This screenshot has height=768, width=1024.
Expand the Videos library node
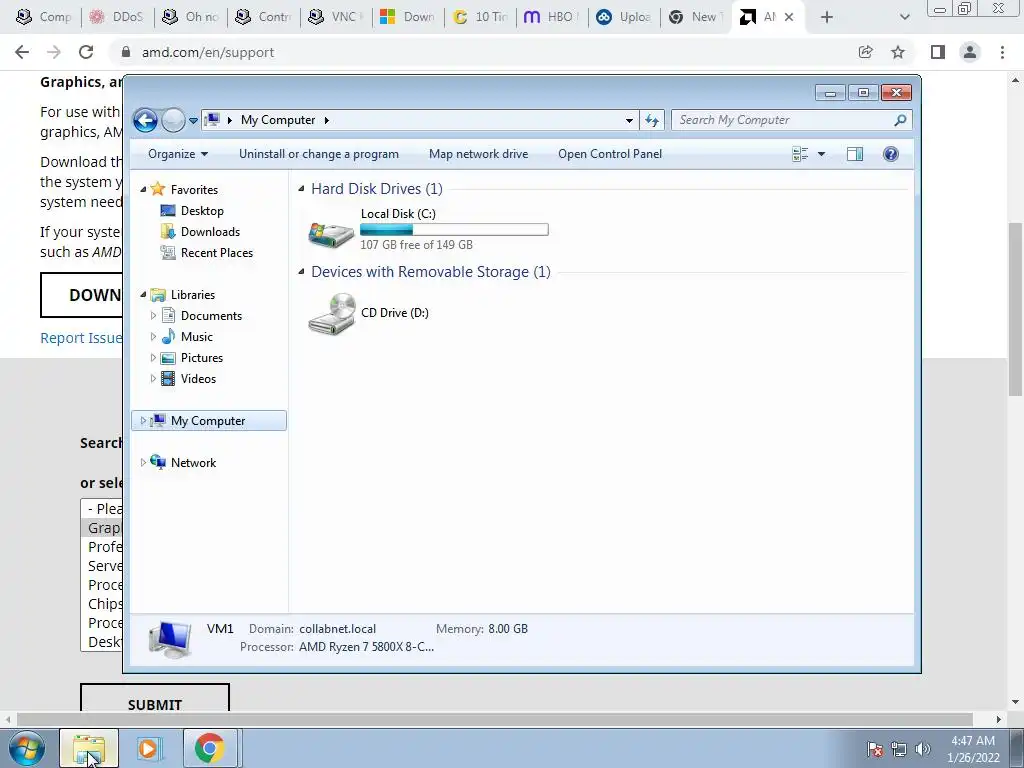153,379
